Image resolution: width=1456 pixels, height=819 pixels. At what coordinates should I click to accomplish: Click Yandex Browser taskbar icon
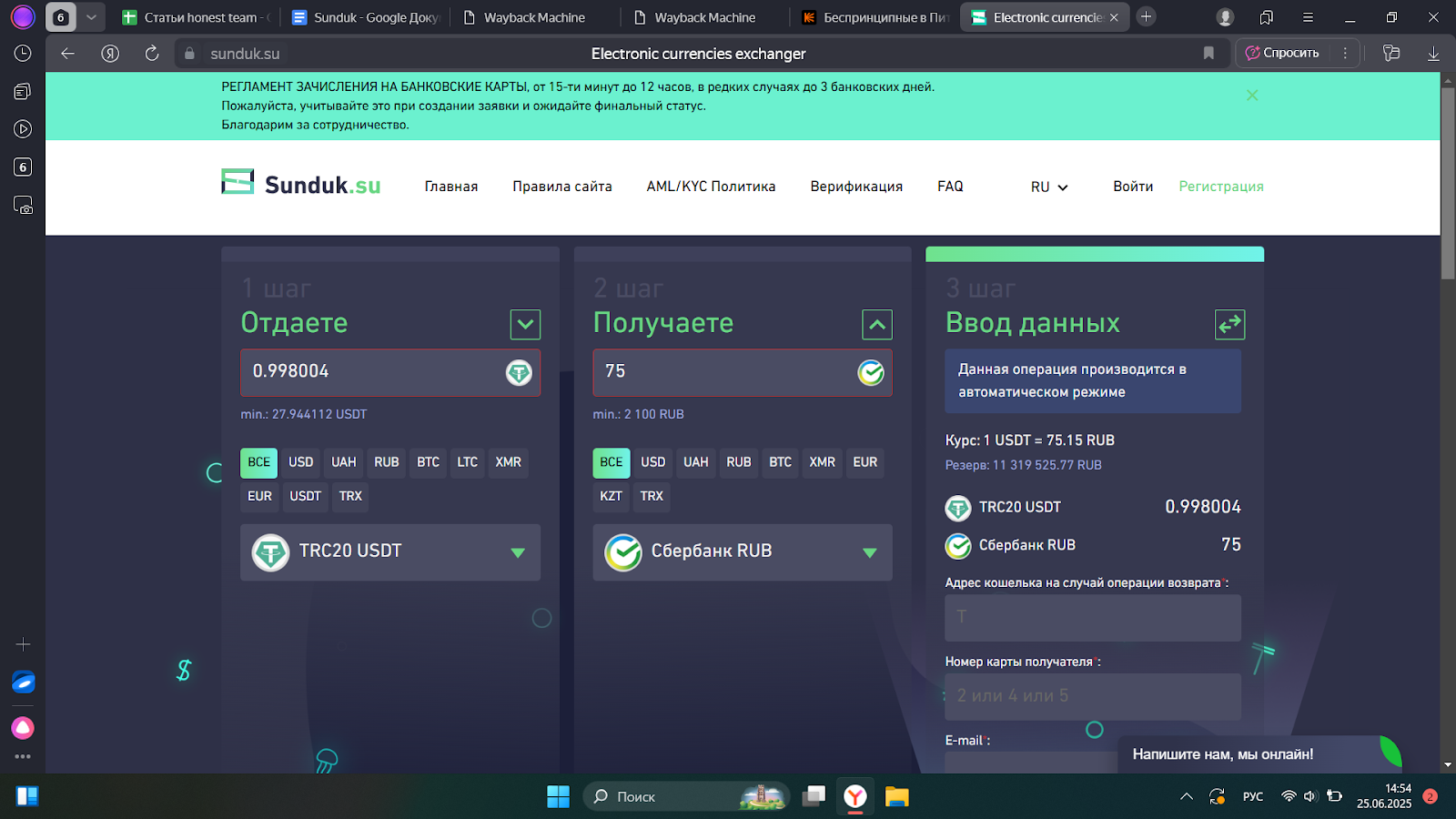tap(855, 797)
